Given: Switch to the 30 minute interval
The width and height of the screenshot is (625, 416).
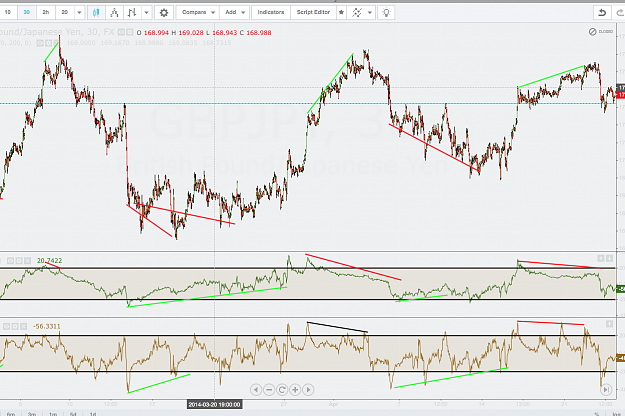Looking at the screenshot, I should [27, 12].
